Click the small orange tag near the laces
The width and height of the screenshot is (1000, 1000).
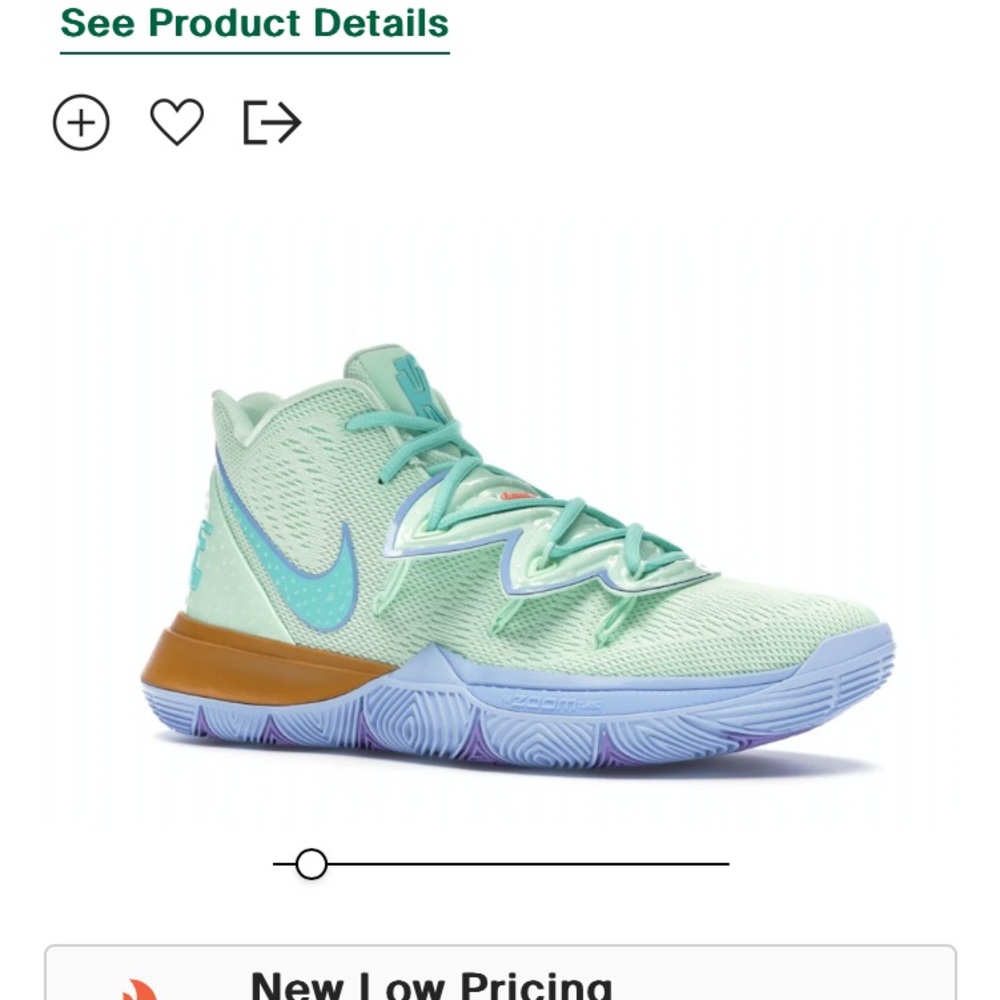point(517,496)
